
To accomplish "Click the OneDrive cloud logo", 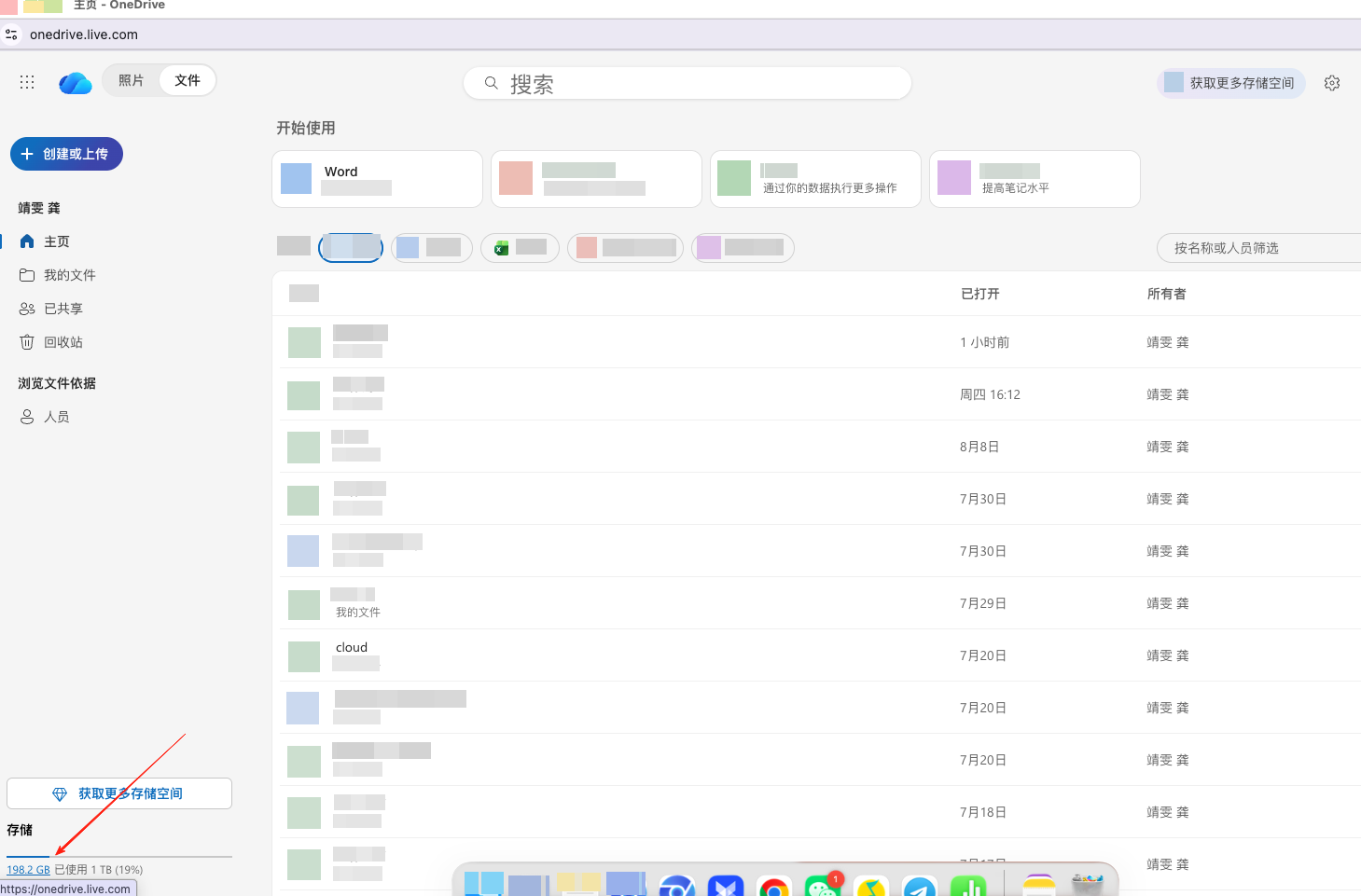I will 75,83.
